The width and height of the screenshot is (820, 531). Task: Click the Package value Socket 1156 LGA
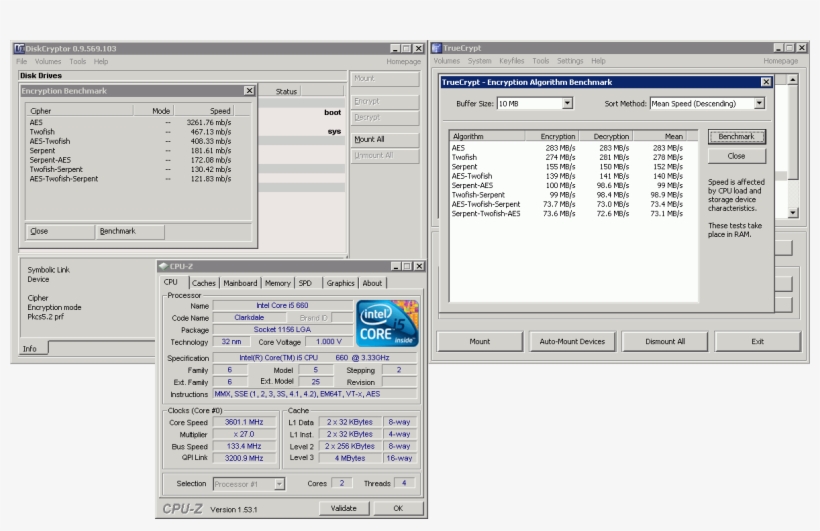tap(282, 330)
